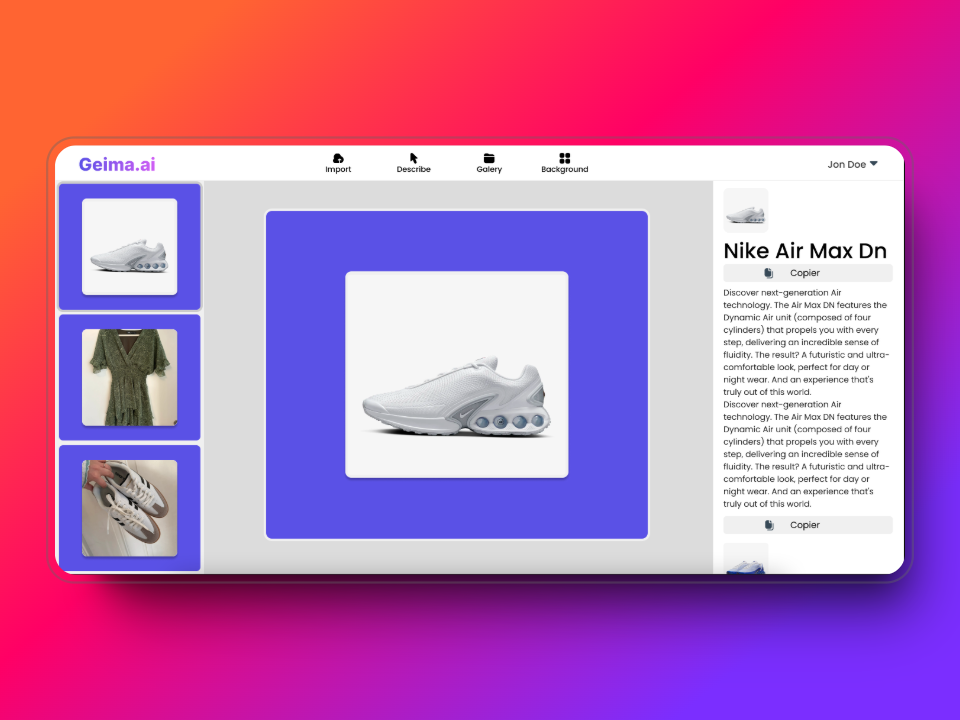Click the Nike Air Max Dn title
Viewport: 960px width, 720px height.
pos(804,250)
